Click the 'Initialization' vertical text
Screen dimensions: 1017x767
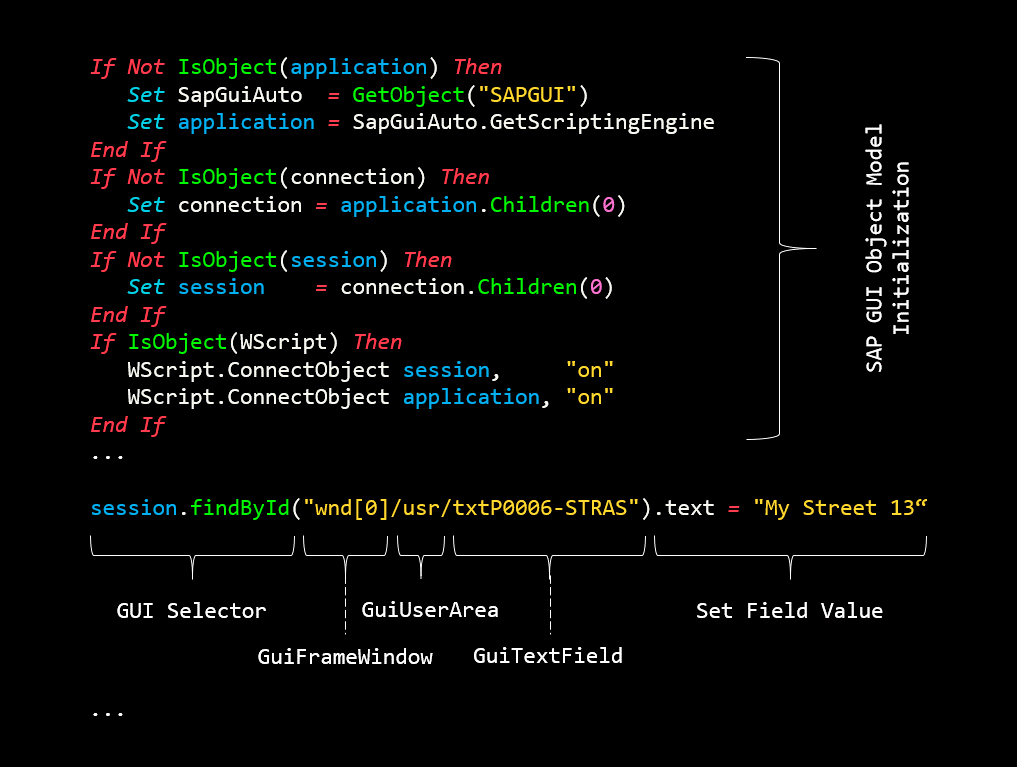pos(902,248)
